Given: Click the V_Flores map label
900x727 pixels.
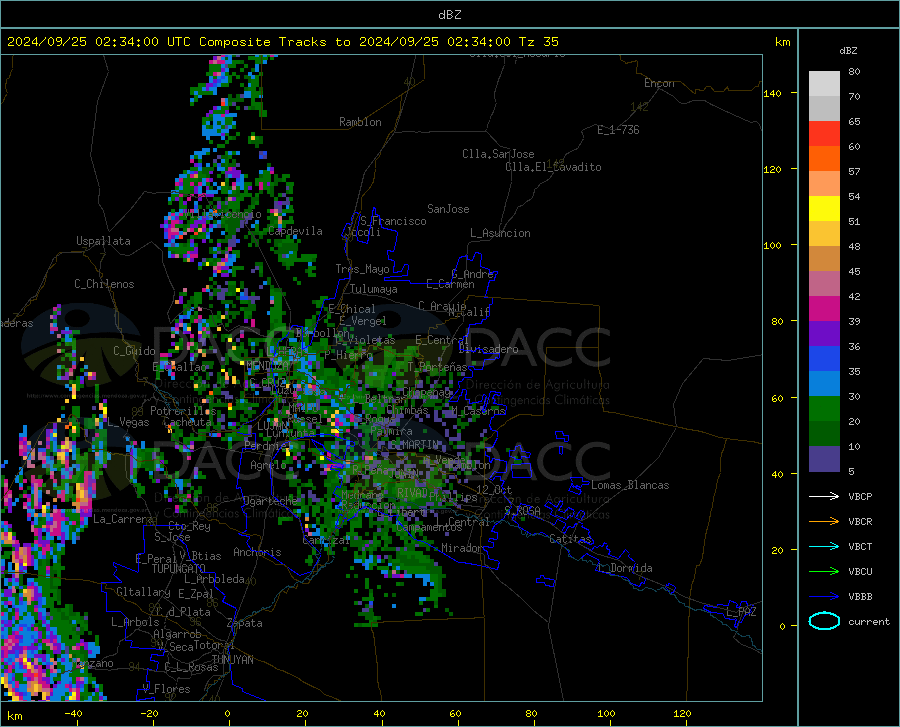Looking at the screenshot, I should (166, 689).
